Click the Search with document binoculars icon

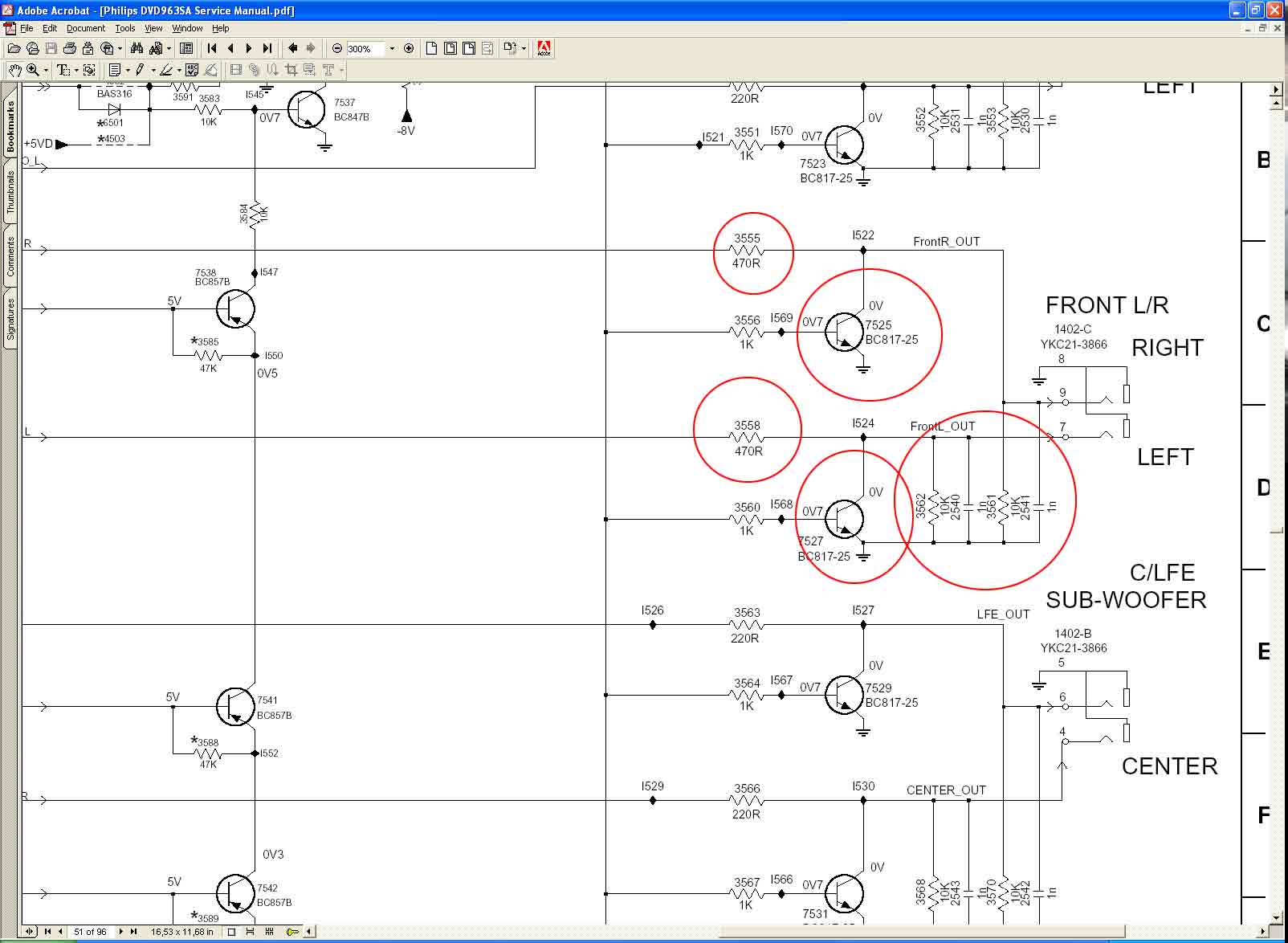click(x=156, y=48)
